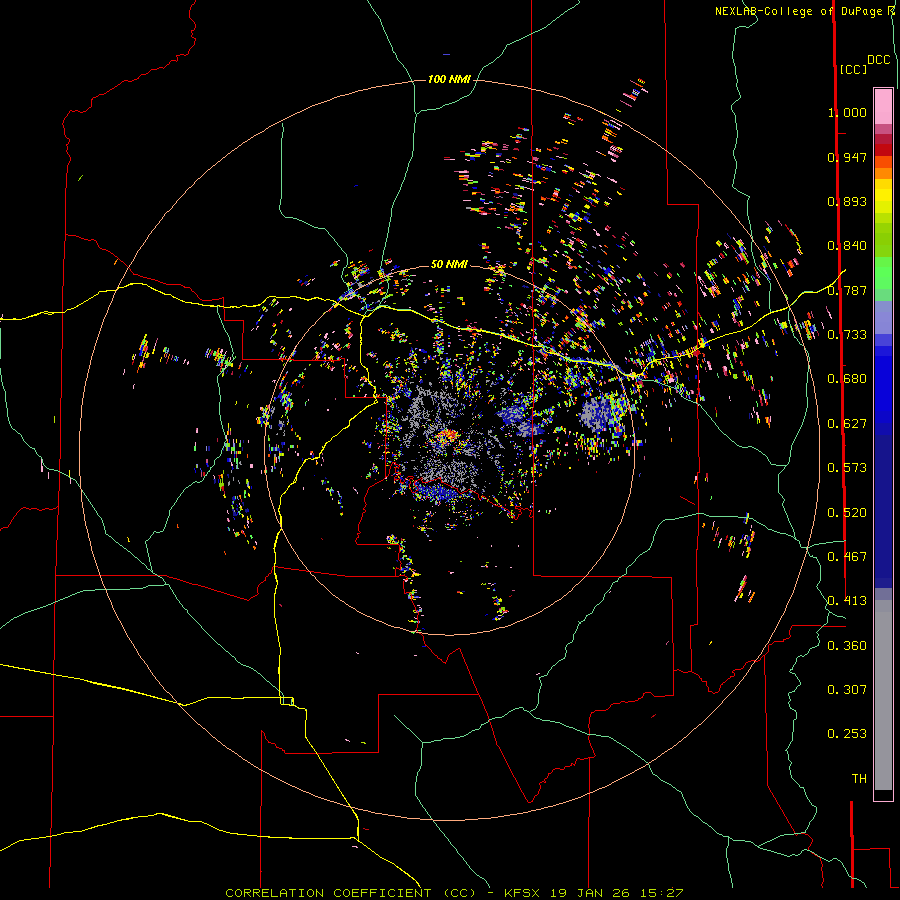
Task: Click the 0.413 scale value
Action: [x=847, y=601]
